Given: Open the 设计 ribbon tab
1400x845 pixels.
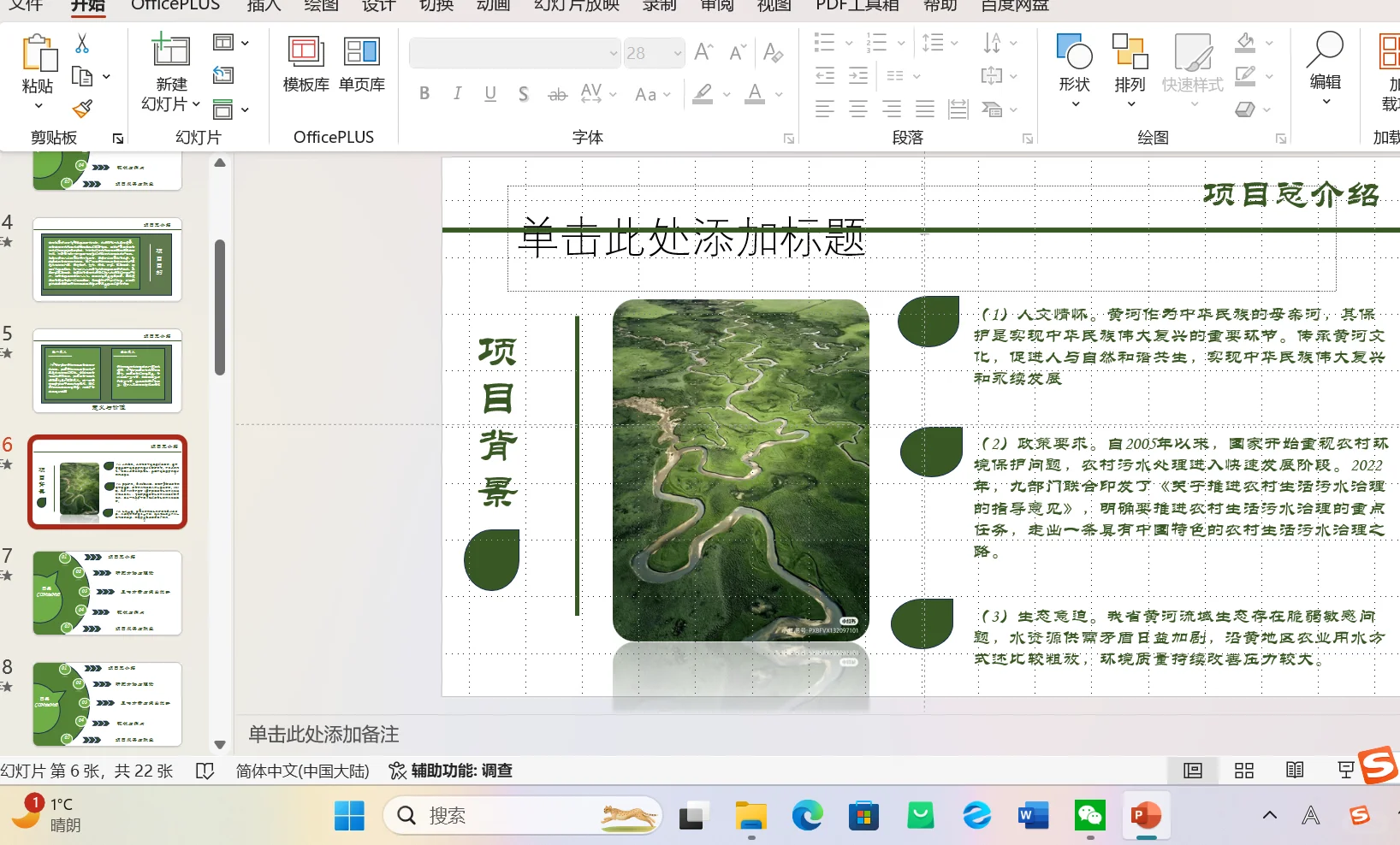Looking at the screenshot, I should pyautogui.click(x=378, y=6).
